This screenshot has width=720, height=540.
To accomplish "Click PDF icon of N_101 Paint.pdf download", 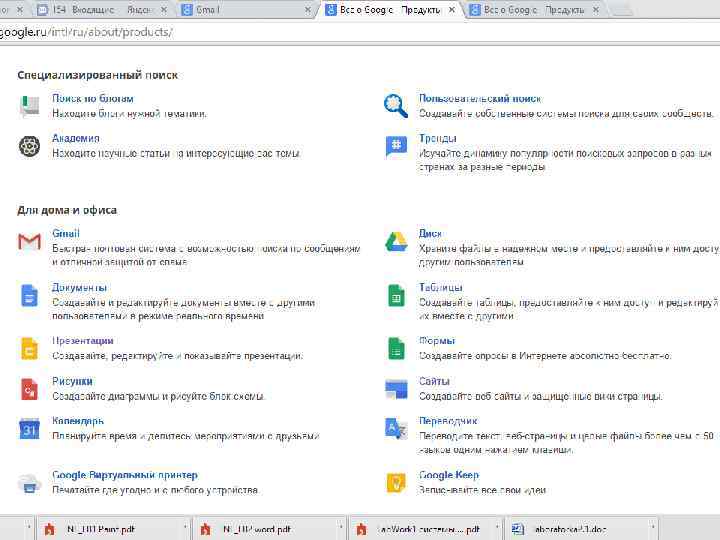I will [x=49, y=529].
